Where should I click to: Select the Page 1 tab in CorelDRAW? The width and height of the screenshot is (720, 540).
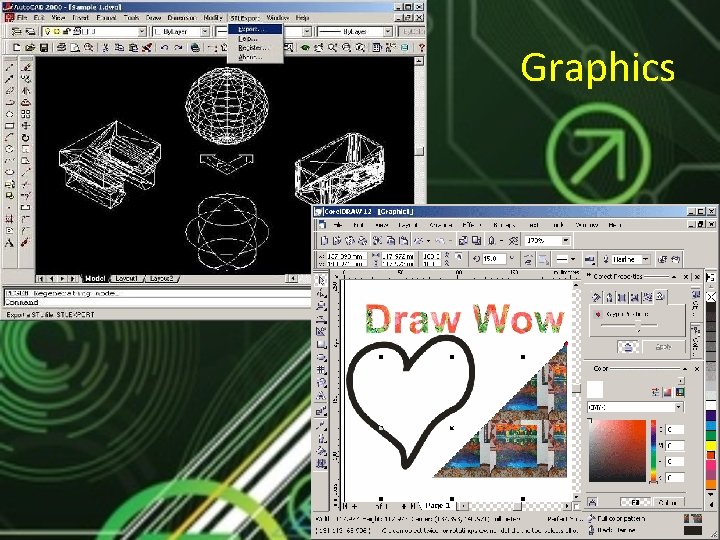click(438, 506)
